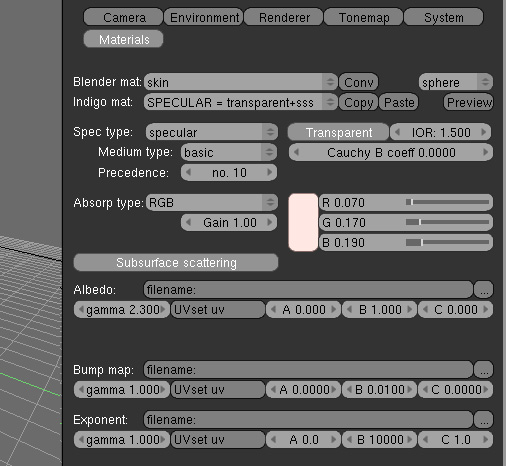Click the absorption color swatch
506x466 pixels.
[x=303, y=222]
